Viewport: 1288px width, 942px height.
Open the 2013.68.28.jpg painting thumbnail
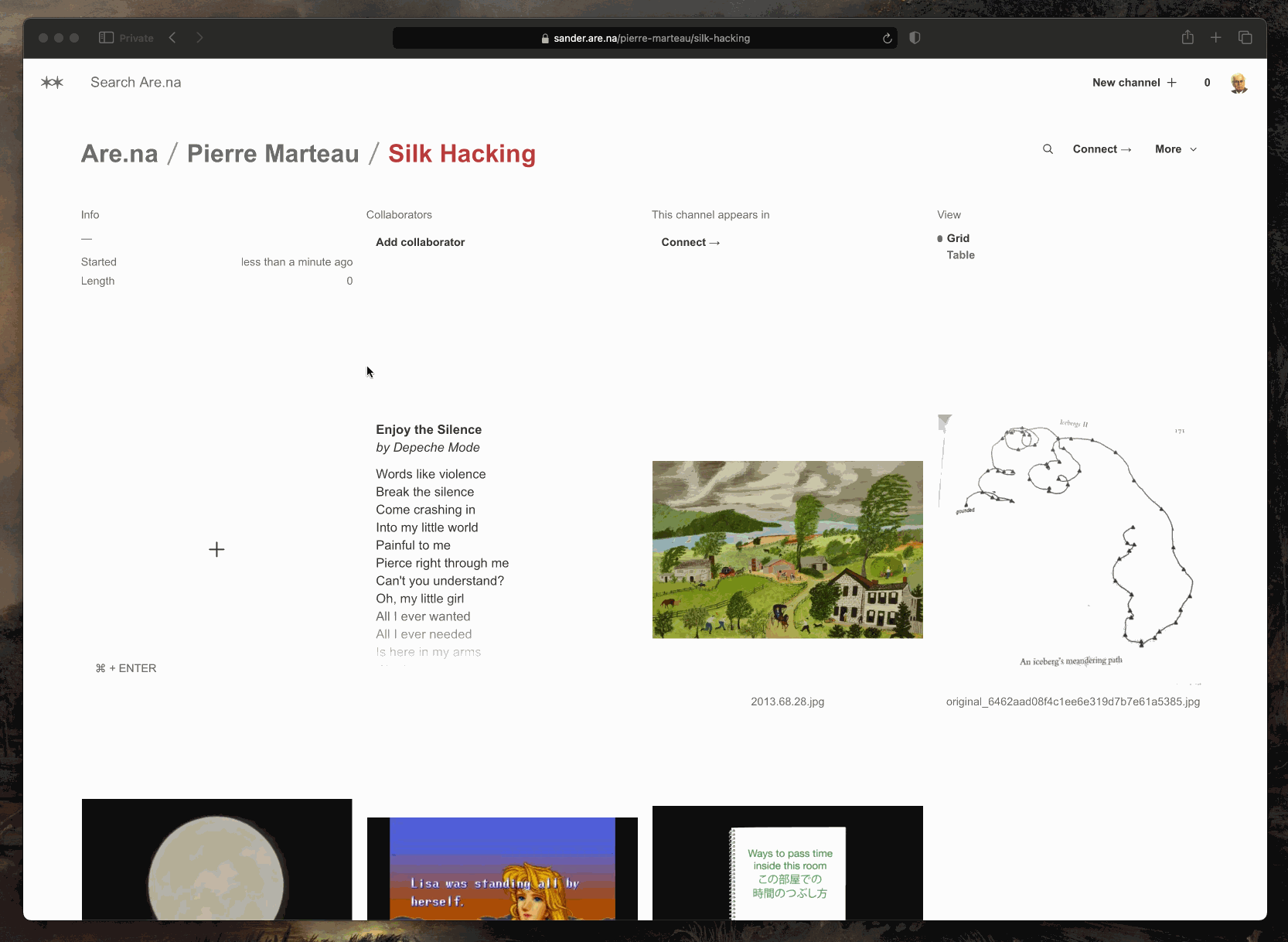pyautogui.click(x=787, y=550)
